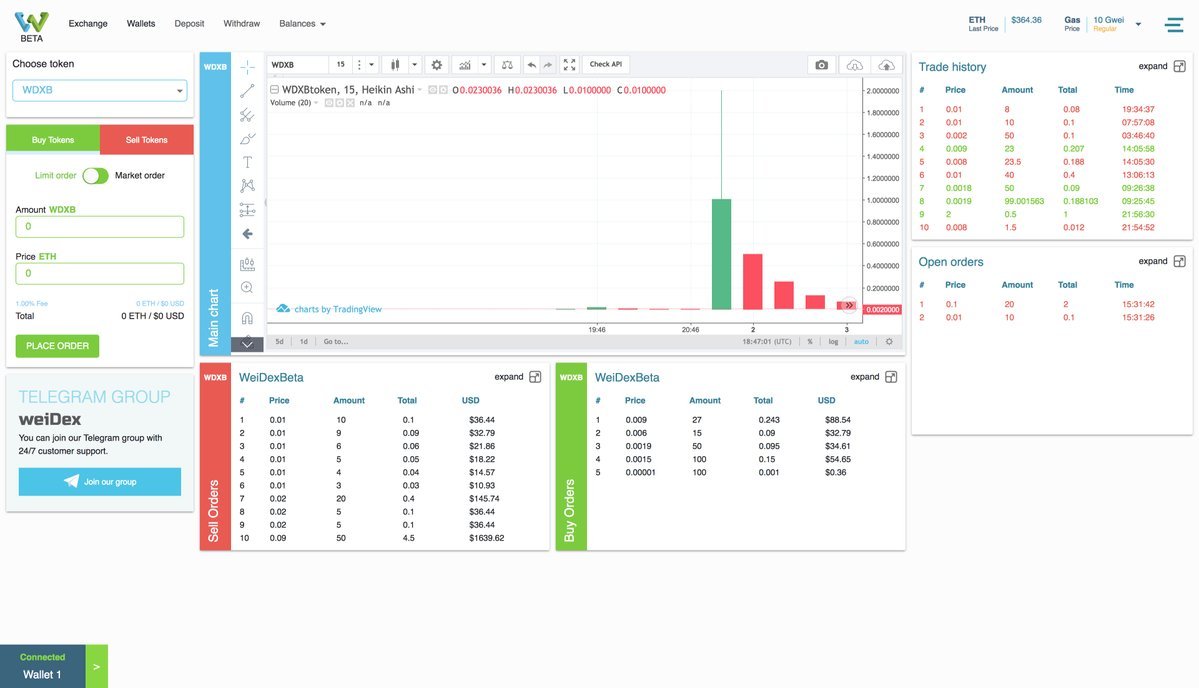The width and height of the screenshot is (1199, 688).
Task: Open the hamburger menu in header
Action: (1174, 25)
